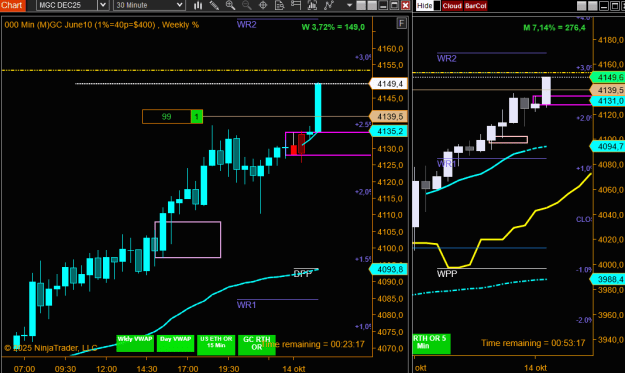This screenshot has height=373, width=625.
Task: Click the 14 okt date label on left chart
Action: [294, 369]
